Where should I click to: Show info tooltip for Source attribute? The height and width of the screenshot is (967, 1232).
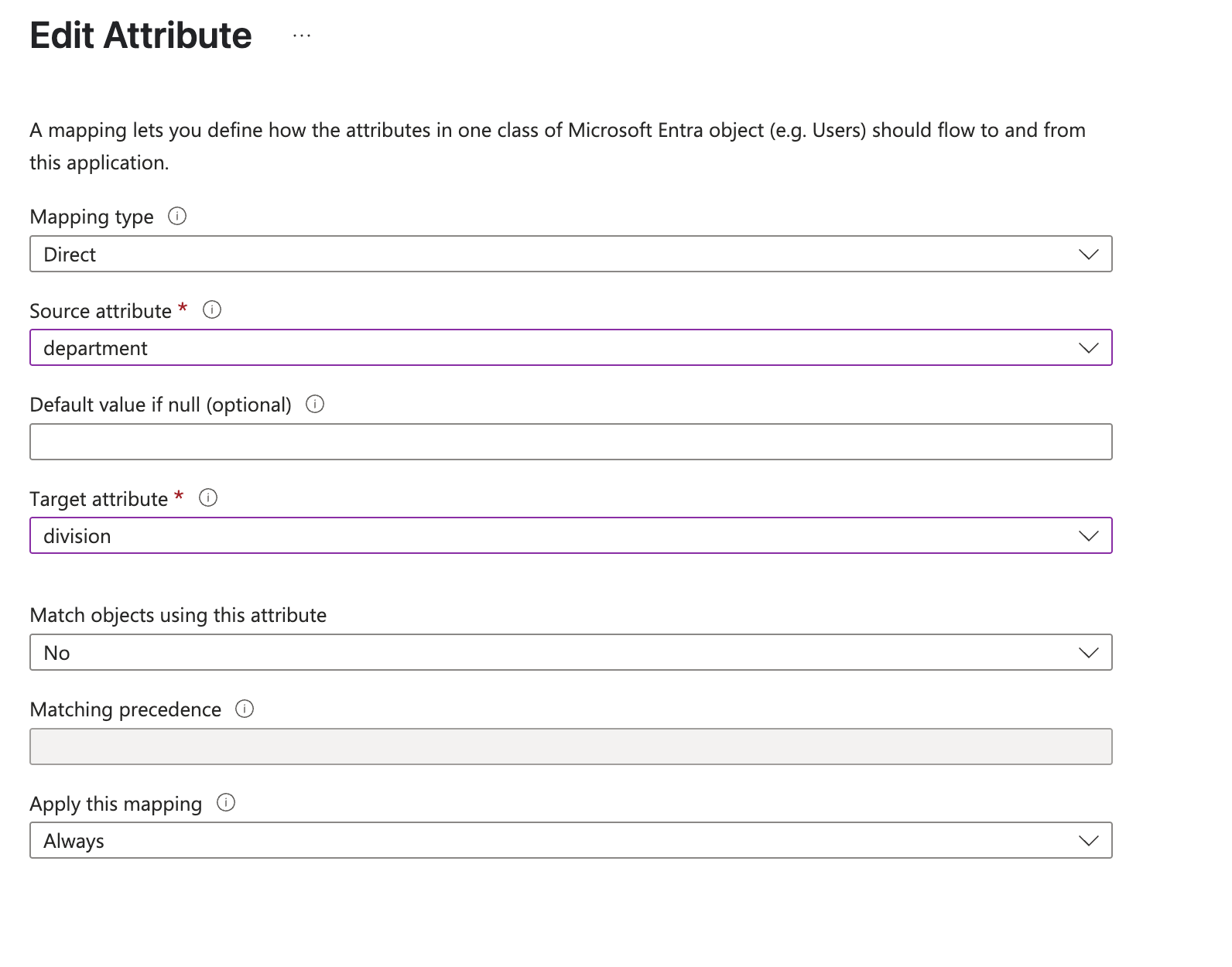pyautogui.click(x=211, y=310)
